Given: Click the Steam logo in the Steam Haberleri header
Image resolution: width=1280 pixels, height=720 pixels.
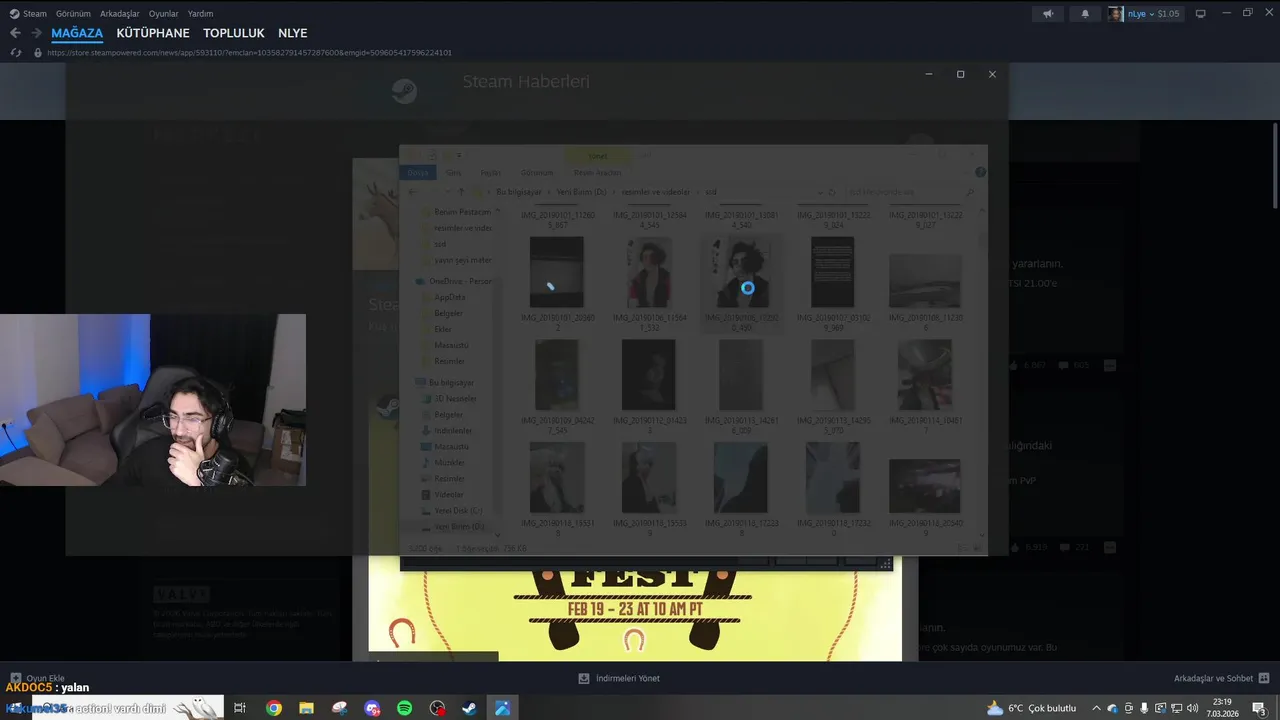Looking at the screenshot, I should coord(404,91).
